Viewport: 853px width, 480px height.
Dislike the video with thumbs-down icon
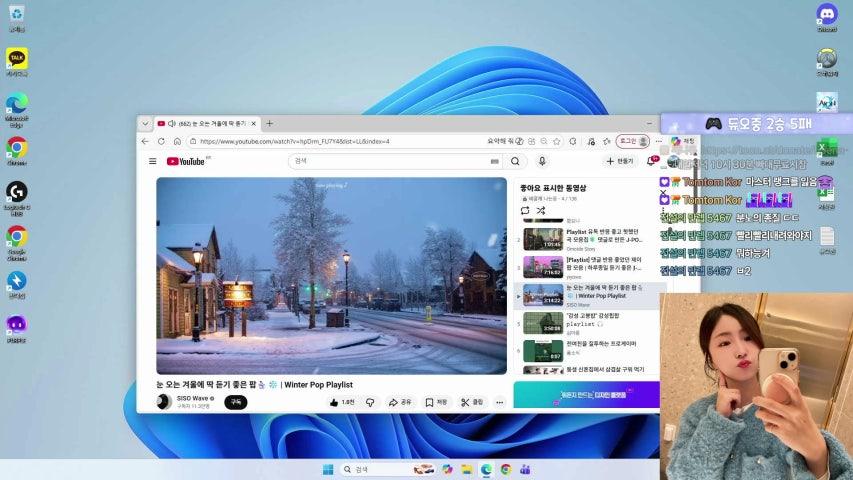(x=370, y=402)
